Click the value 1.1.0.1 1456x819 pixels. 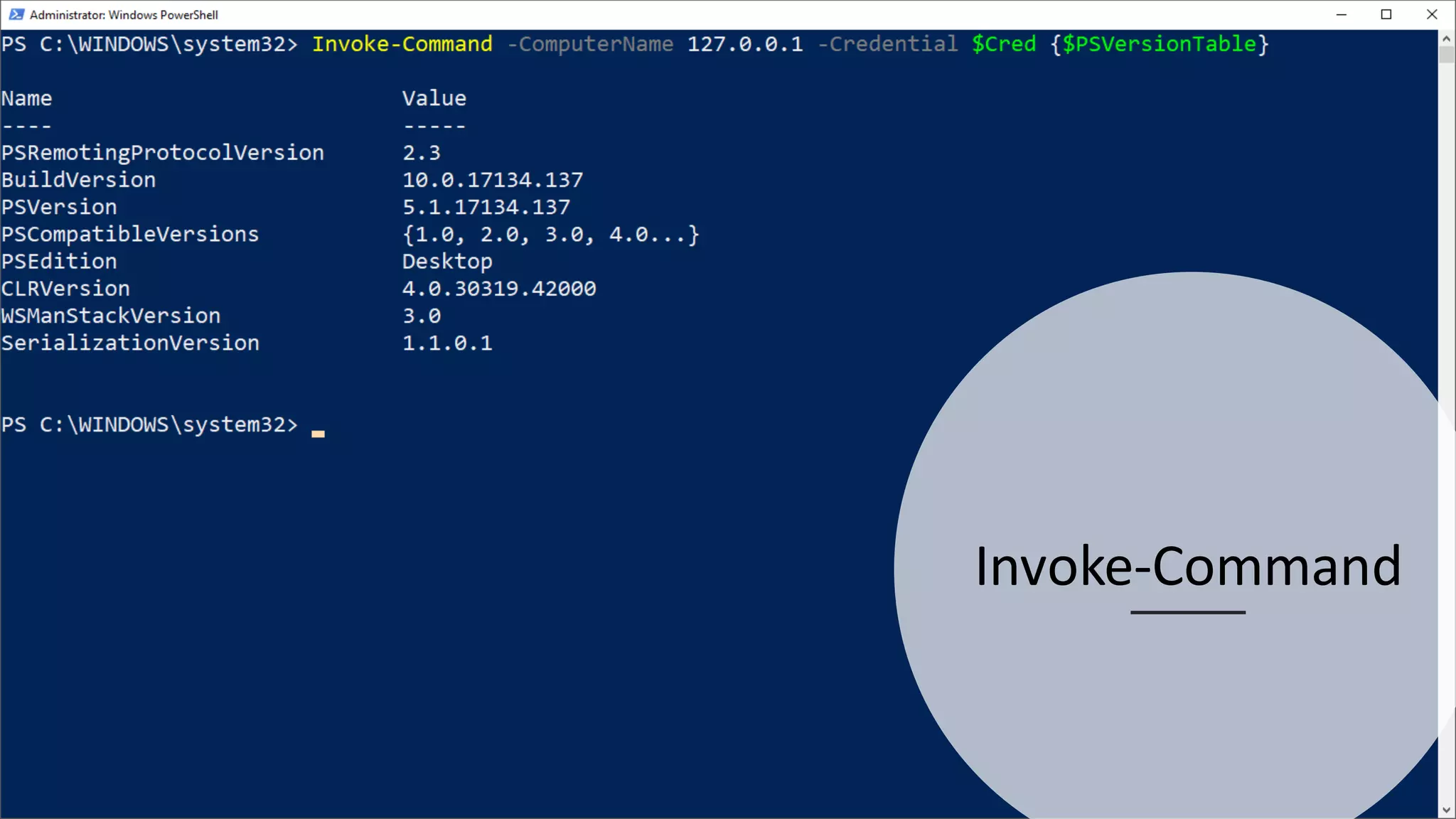(447, 343)
